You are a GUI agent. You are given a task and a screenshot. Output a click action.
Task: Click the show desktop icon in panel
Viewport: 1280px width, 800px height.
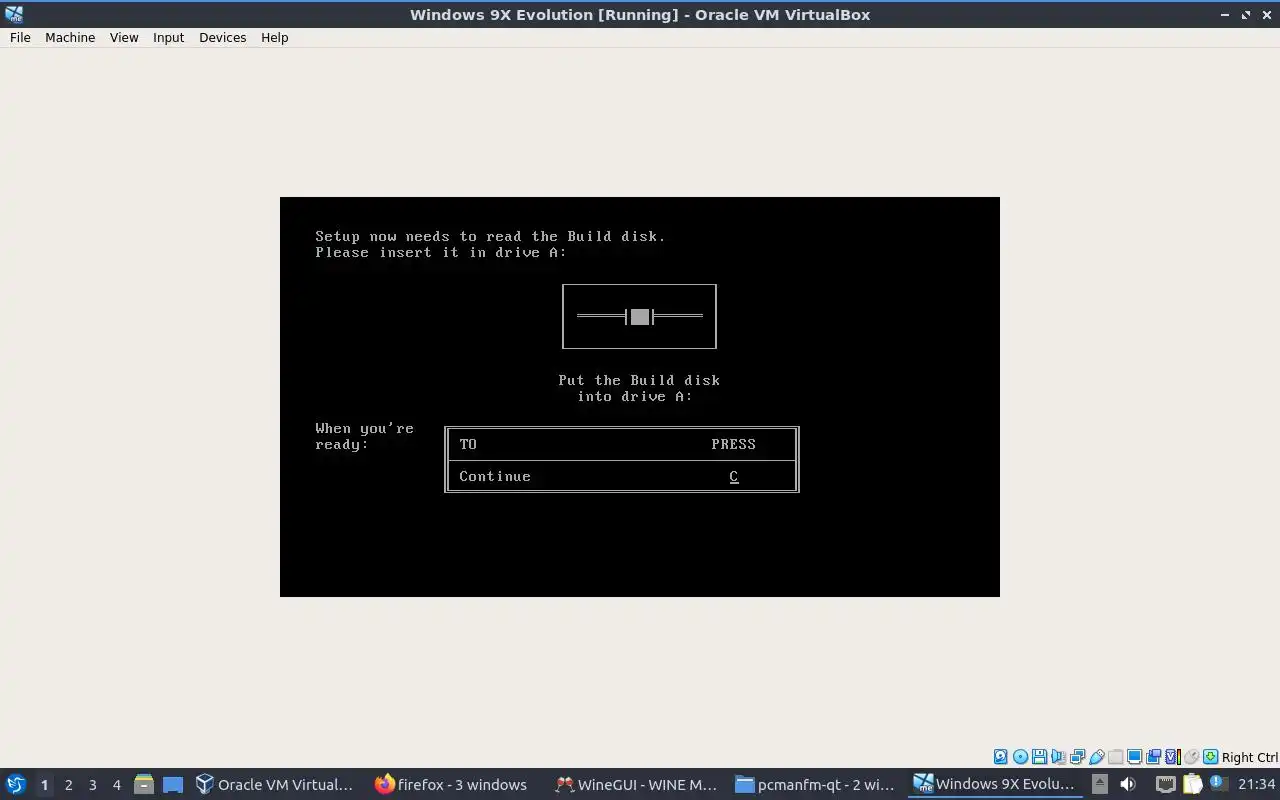click(173, 784)
